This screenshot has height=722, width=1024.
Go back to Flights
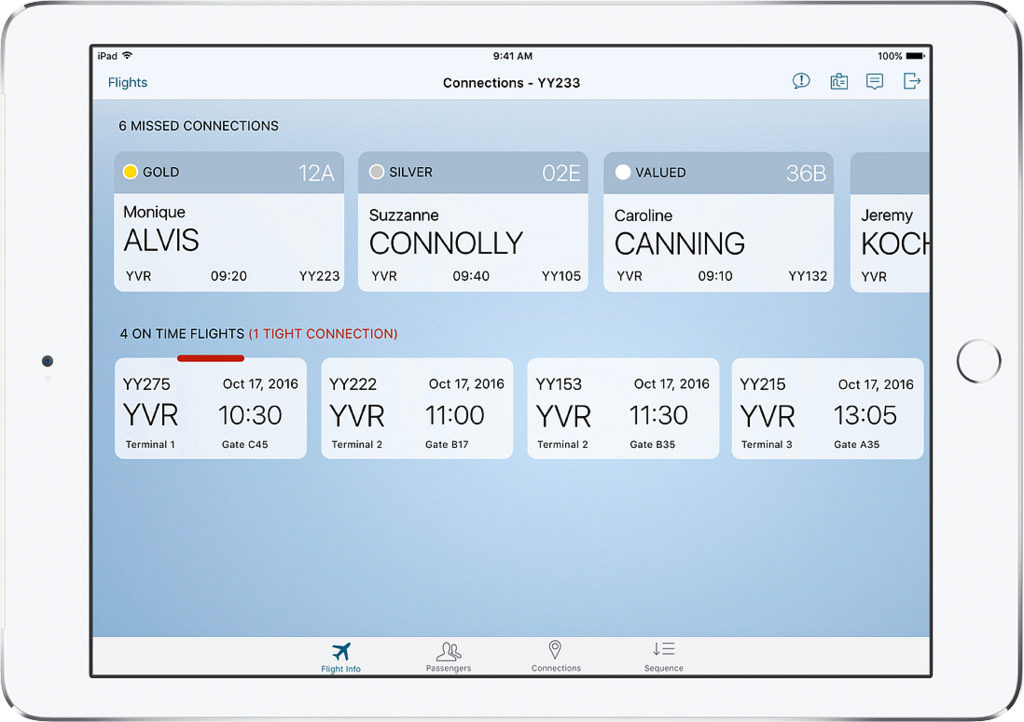127,82
